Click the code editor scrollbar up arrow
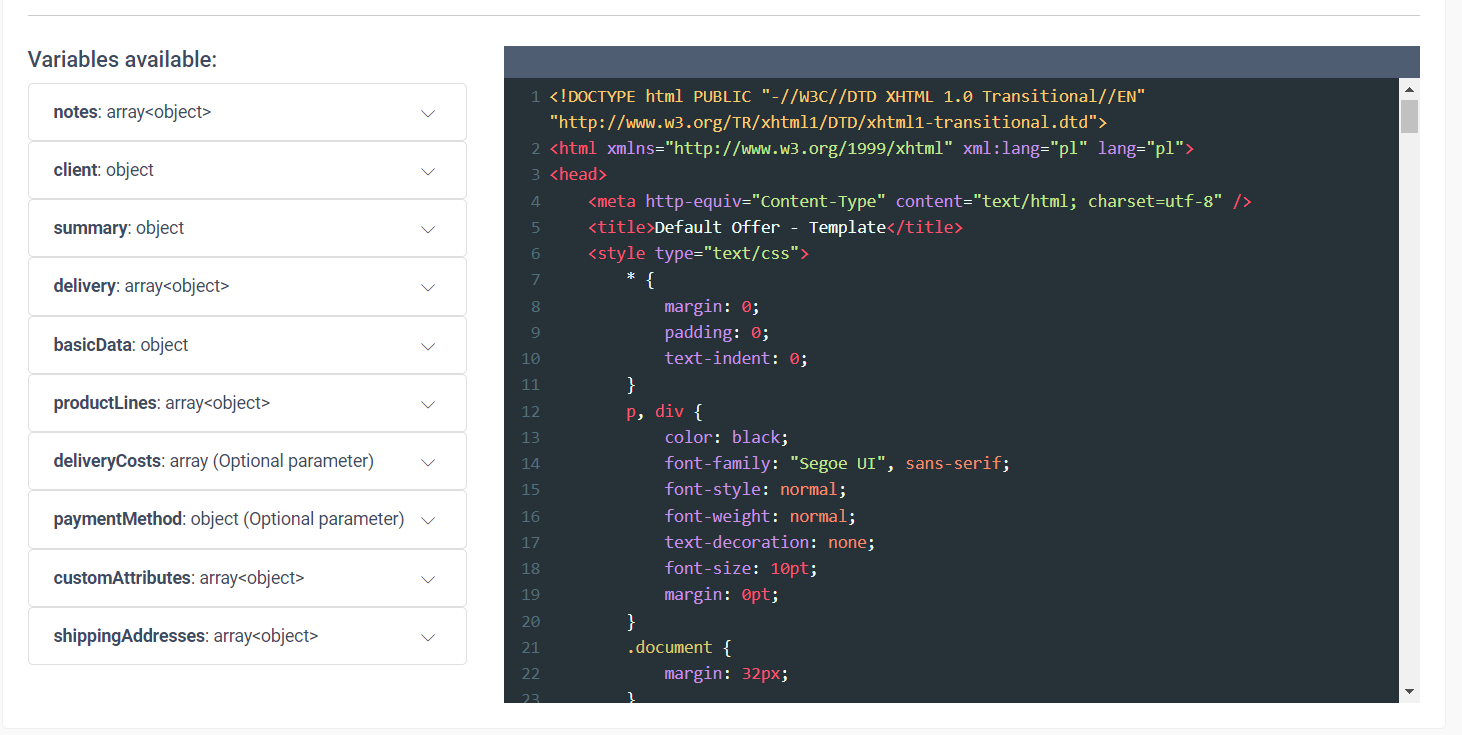 [x=1409, y=88]
